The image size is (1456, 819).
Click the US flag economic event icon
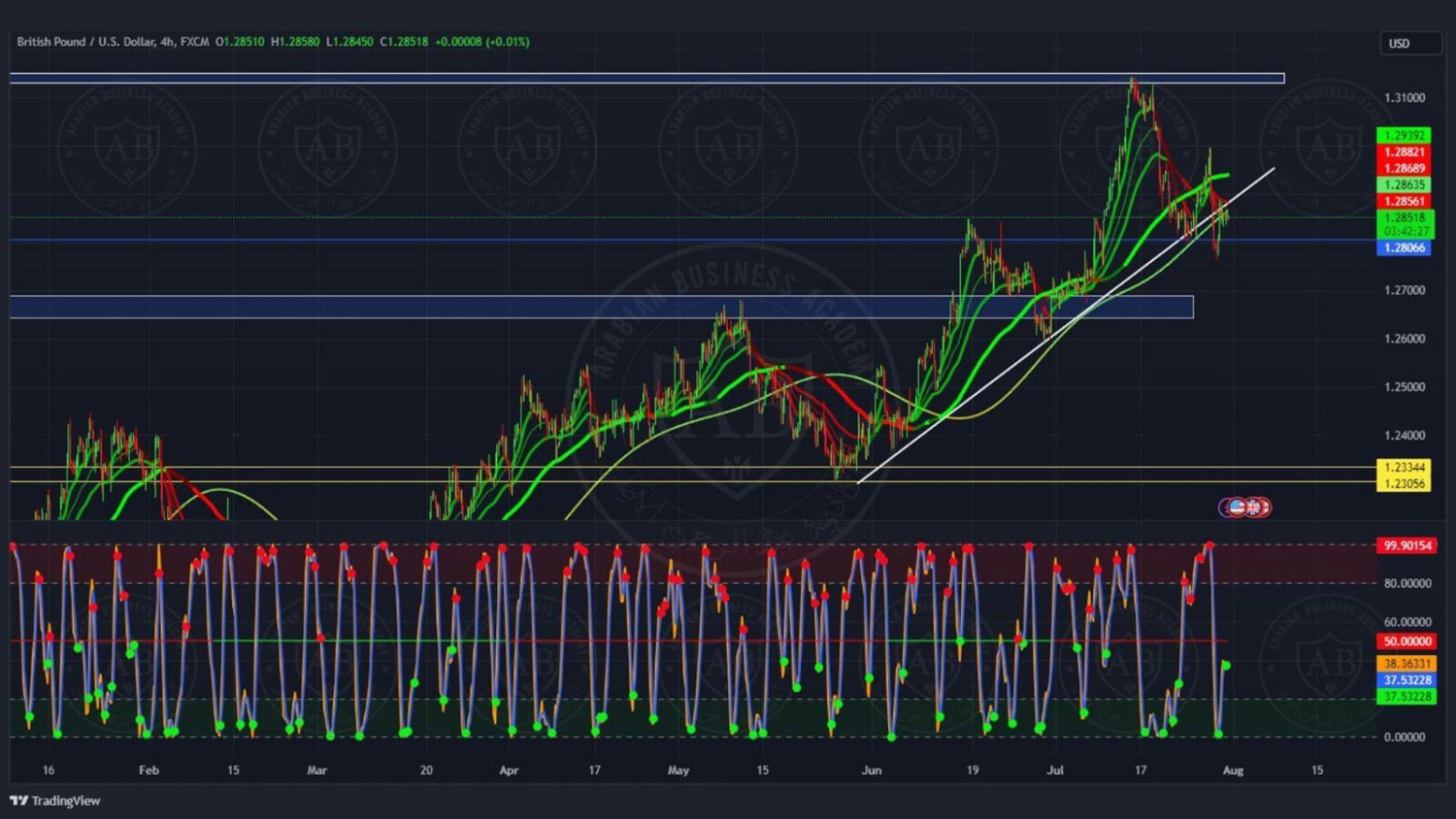coord(1236,507)
